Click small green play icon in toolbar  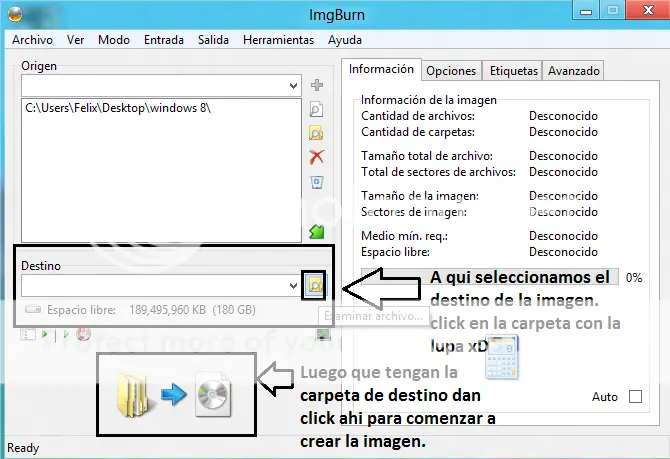(44, 334)
